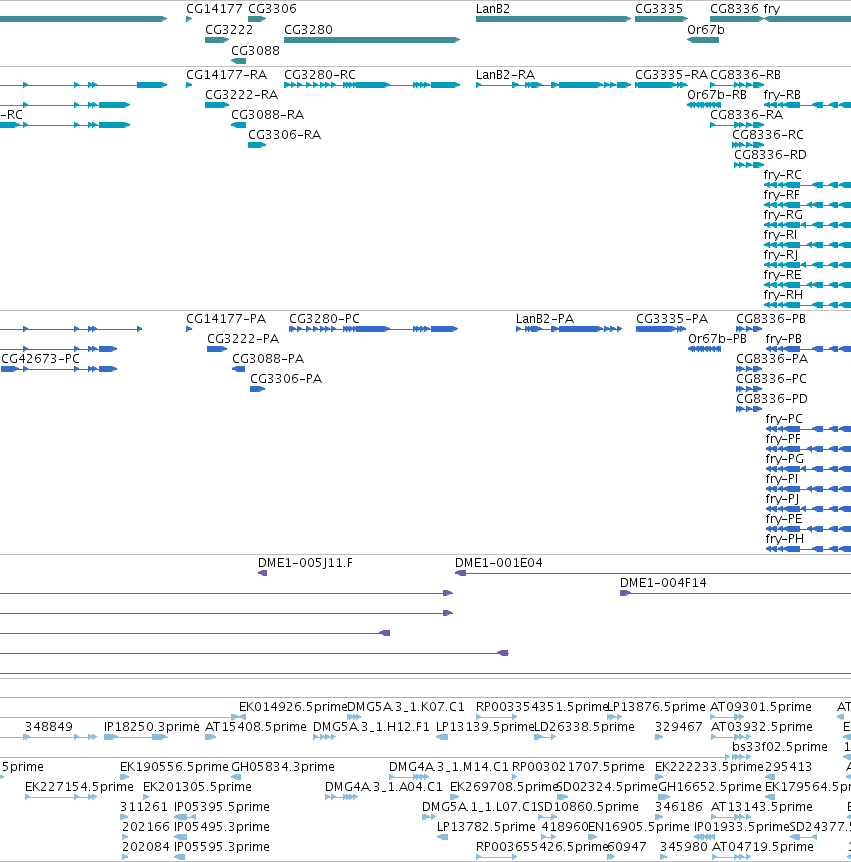Screen dimensions: 851x862
Task: Click EST bs33f02.5prime label
Action: [x=780, y=747]
